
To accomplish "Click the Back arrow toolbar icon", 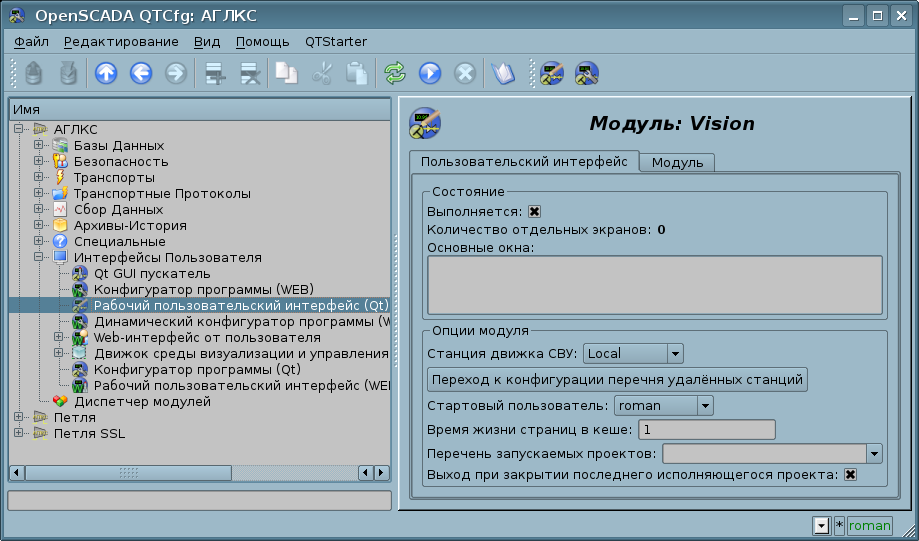I will tap(141, 73).
